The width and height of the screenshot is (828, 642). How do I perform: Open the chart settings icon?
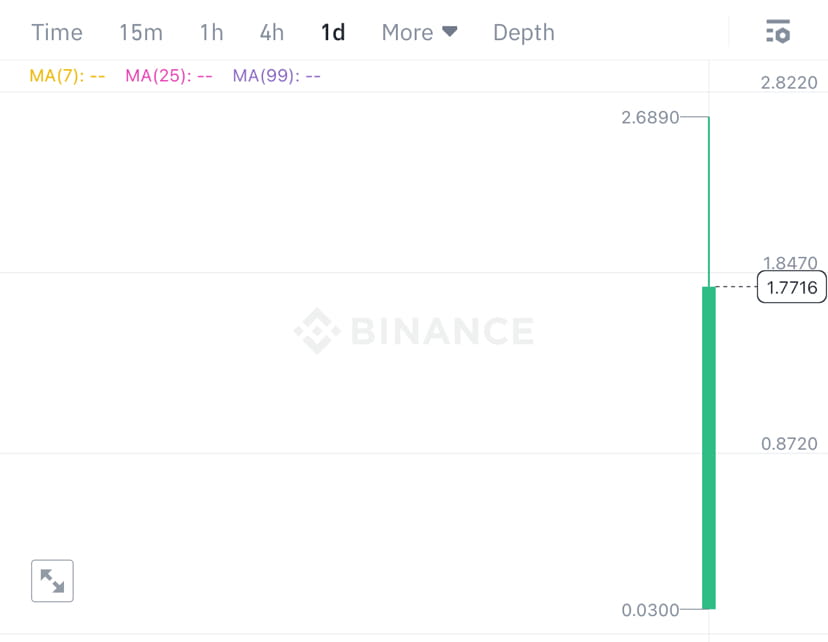778,31
